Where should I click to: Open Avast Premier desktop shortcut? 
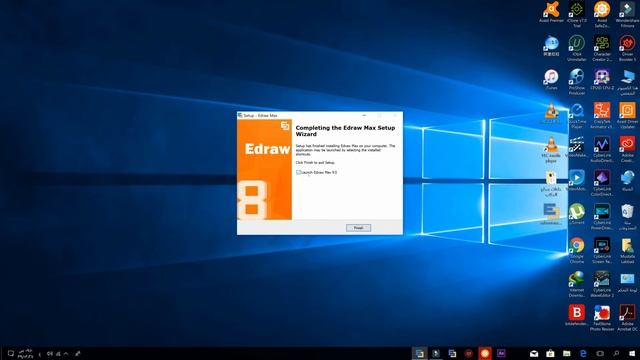551,12
